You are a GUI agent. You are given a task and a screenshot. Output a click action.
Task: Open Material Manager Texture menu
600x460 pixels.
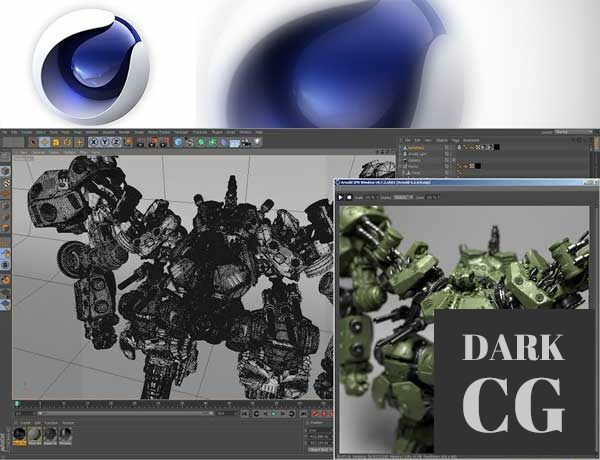69,423
